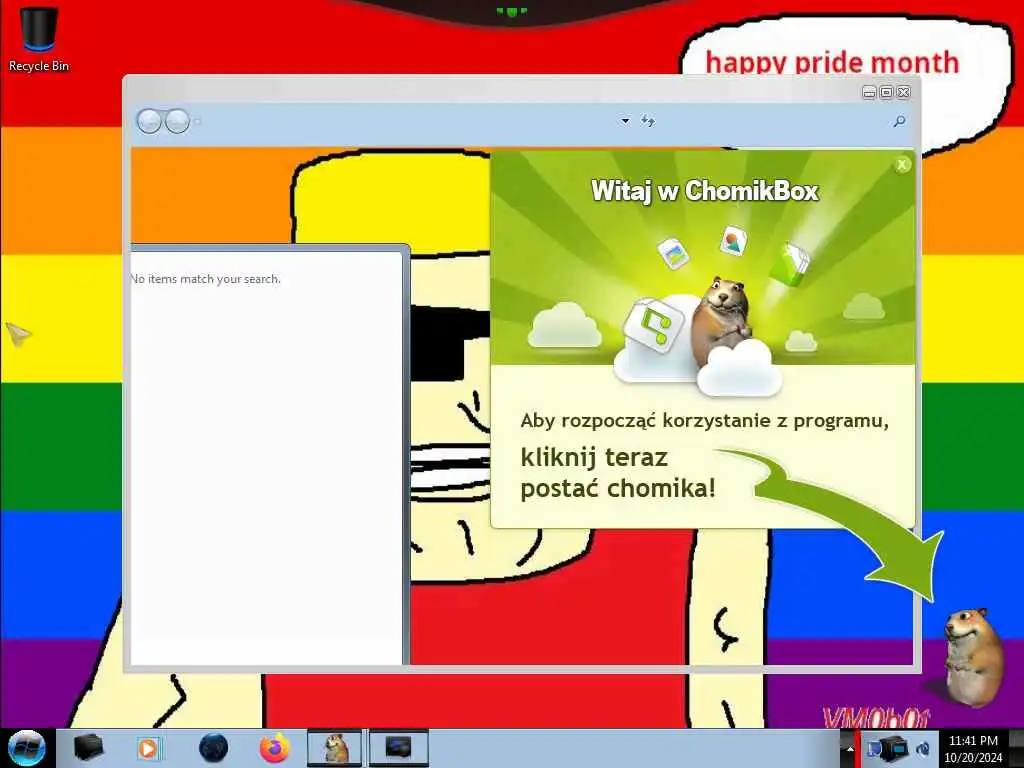Screen dimensions: 1024x768
Task: Click the 'No items match your search.' text
Action: coord(206,279)
